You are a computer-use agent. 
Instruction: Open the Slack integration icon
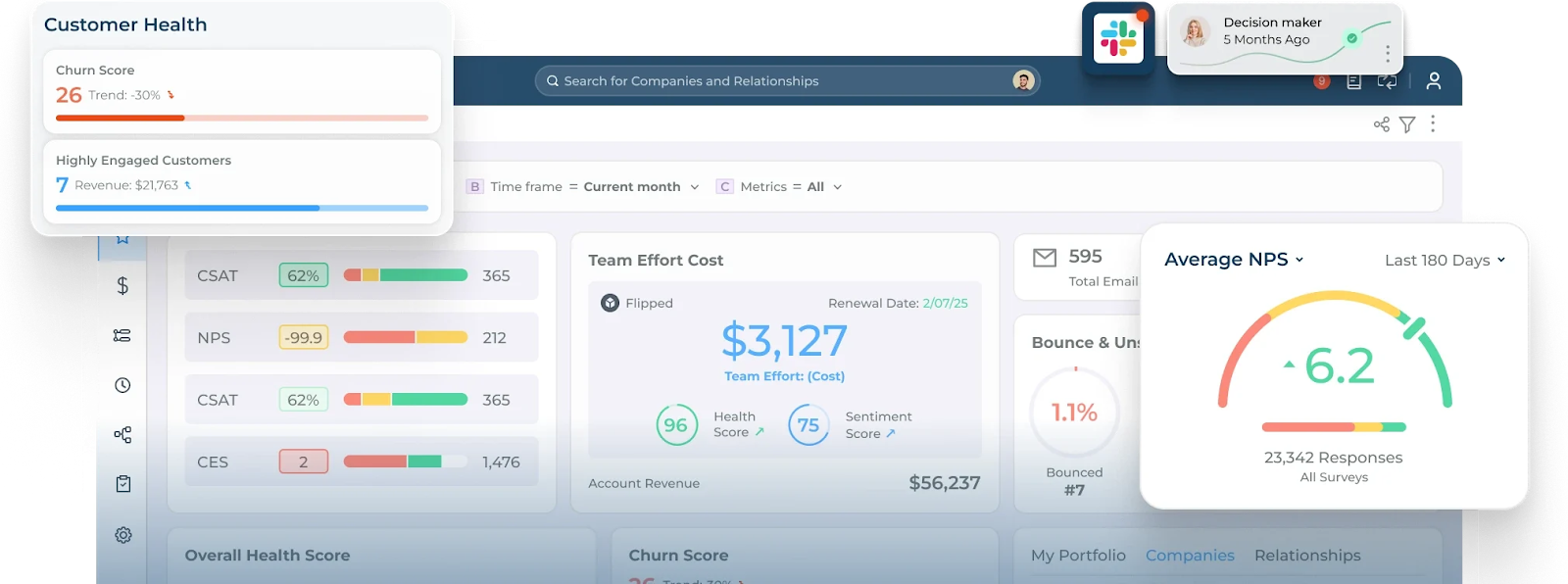pyautogui.click(x=1118, y=39)
